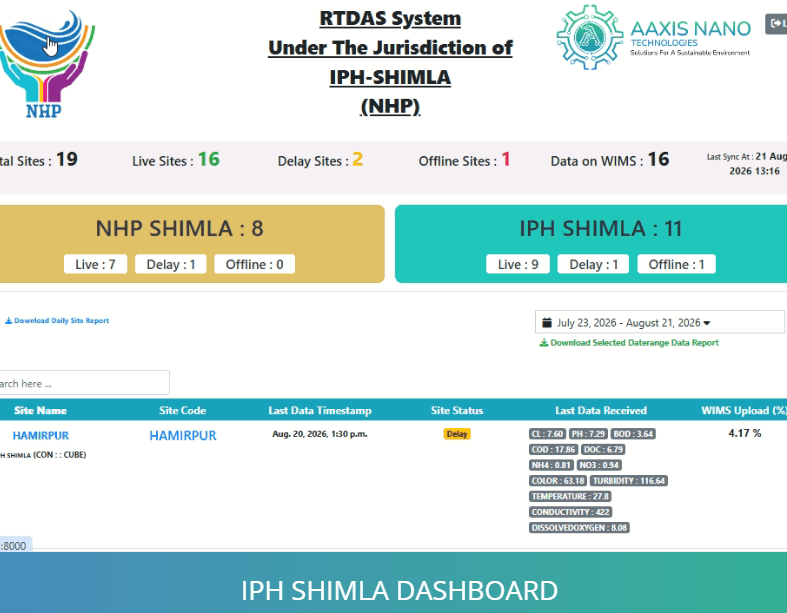Click the Aaxis Nano Technologies gear logo
Image resolution: width=787 pixels, height=613 pixels.
pos(590,37)
